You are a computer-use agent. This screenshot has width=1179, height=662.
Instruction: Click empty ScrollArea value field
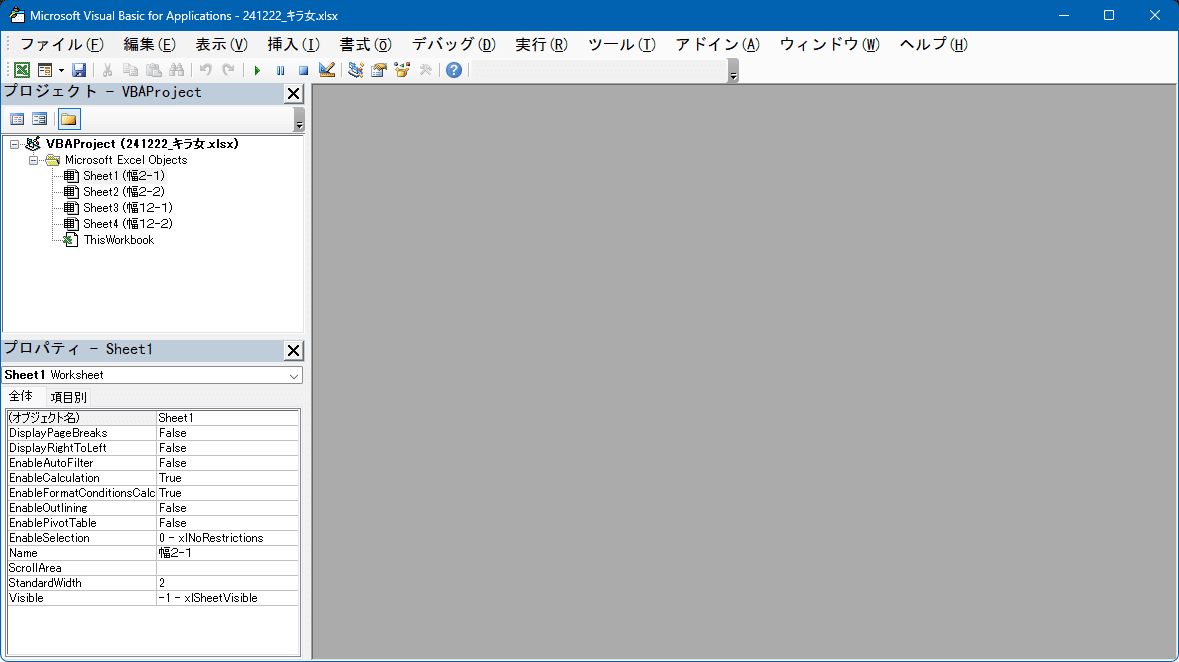[227, 568]
